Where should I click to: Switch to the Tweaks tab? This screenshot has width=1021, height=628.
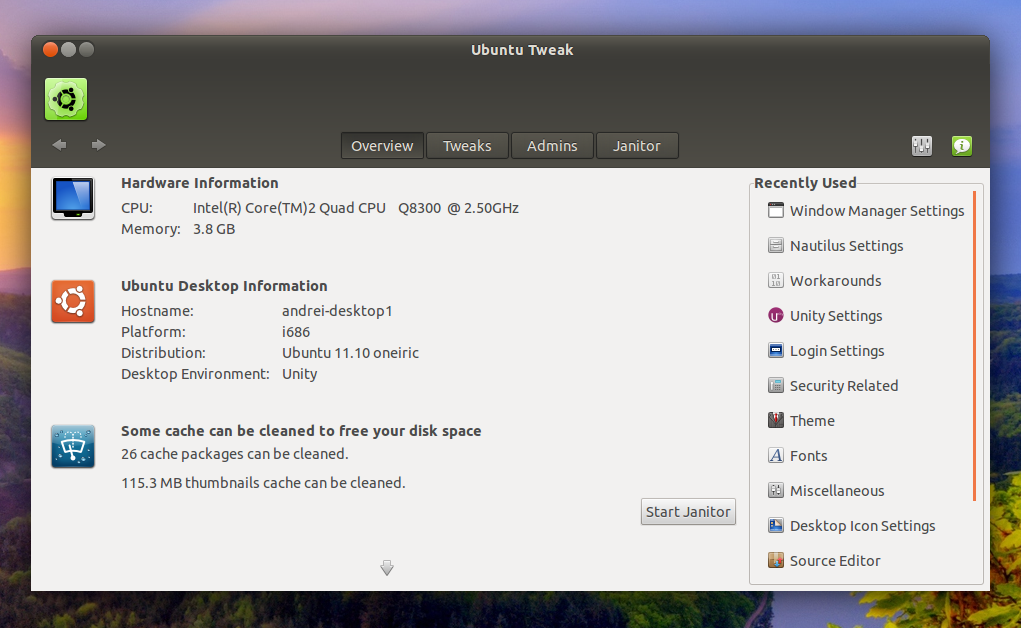click(x=467, y=145)
